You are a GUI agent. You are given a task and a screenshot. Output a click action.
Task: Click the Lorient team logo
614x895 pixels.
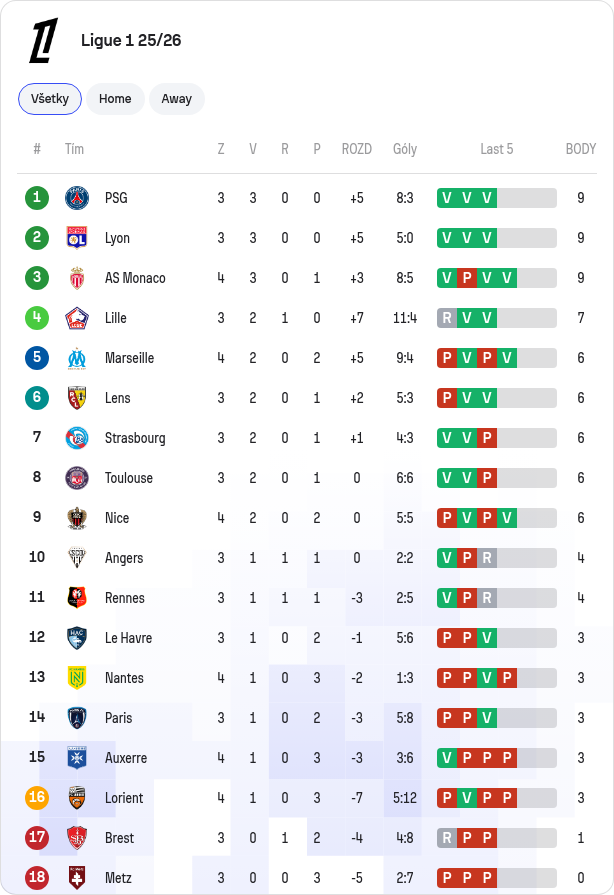coord(77,797)
